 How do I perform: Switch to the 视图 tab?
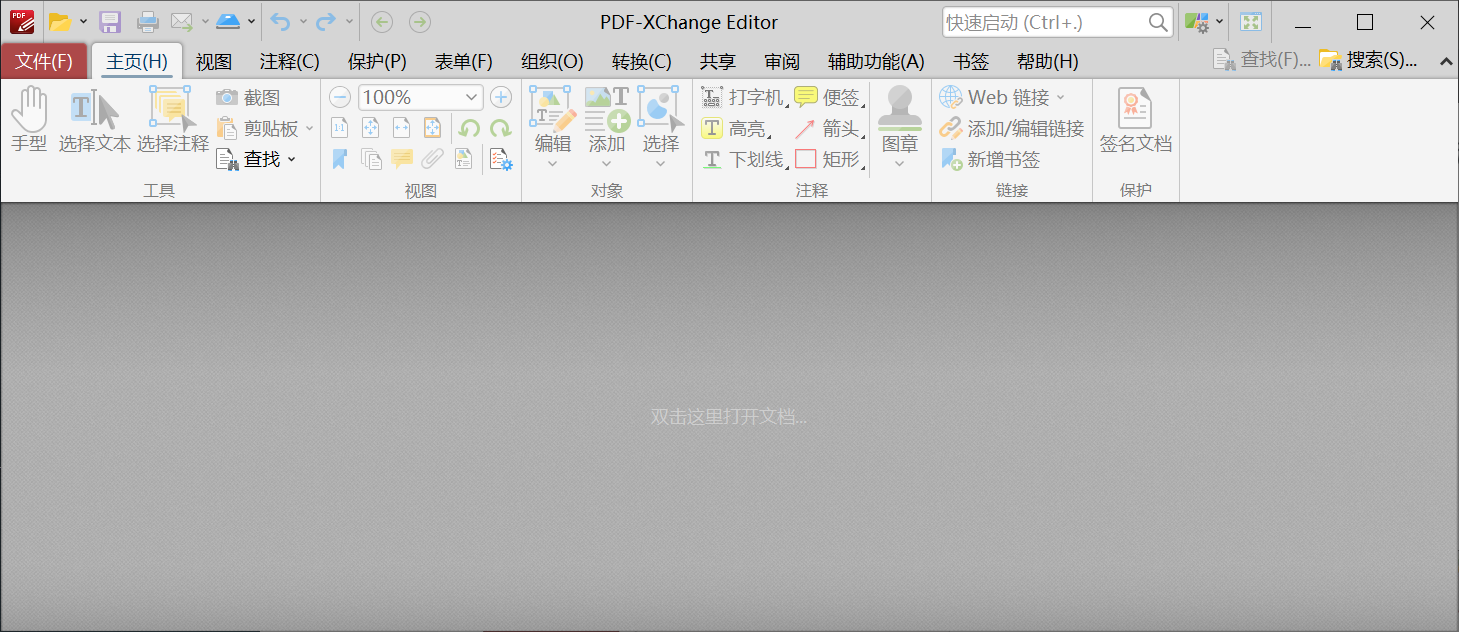[x=214, y=61]
